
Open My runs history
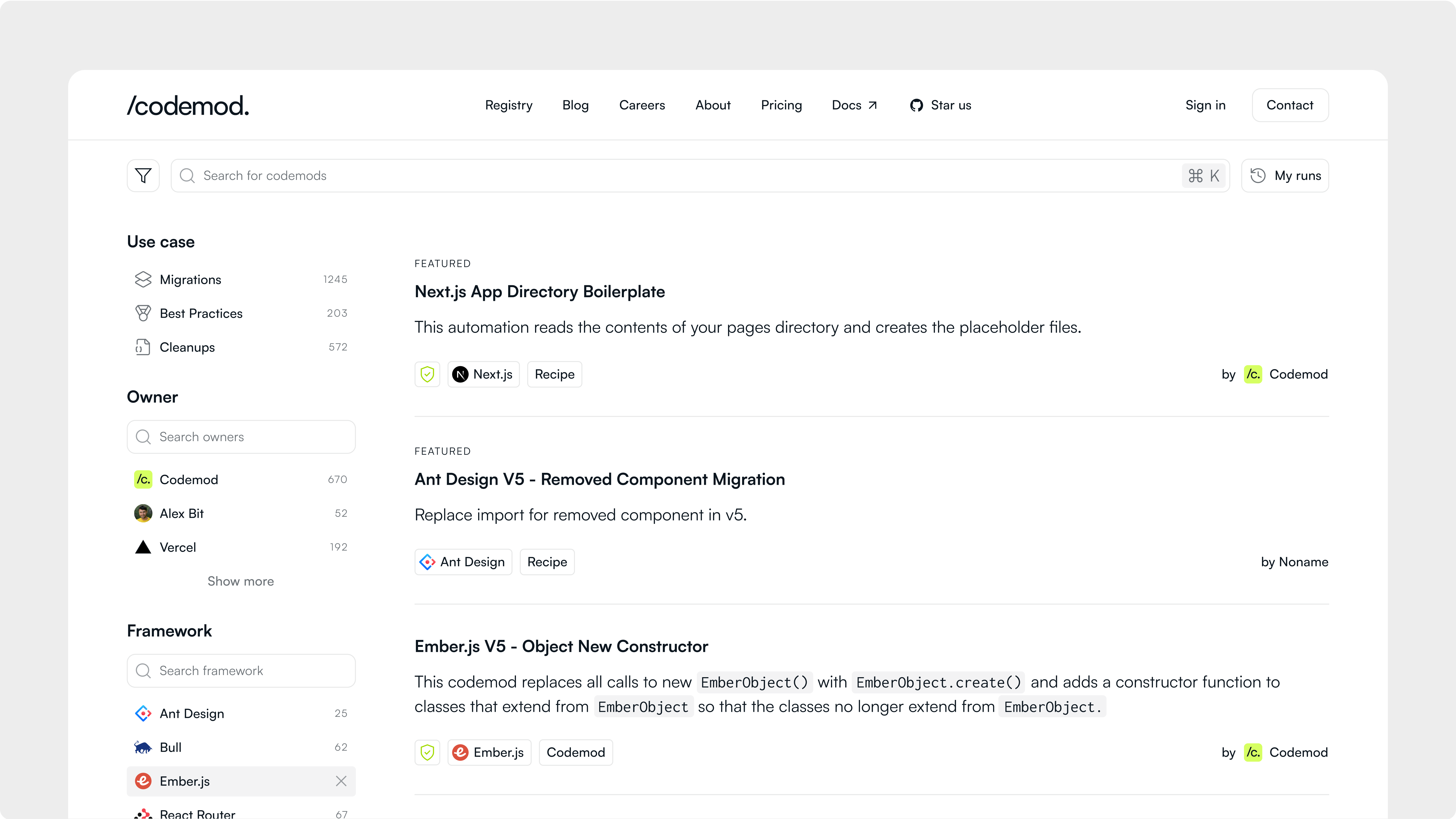(1285, 176)
